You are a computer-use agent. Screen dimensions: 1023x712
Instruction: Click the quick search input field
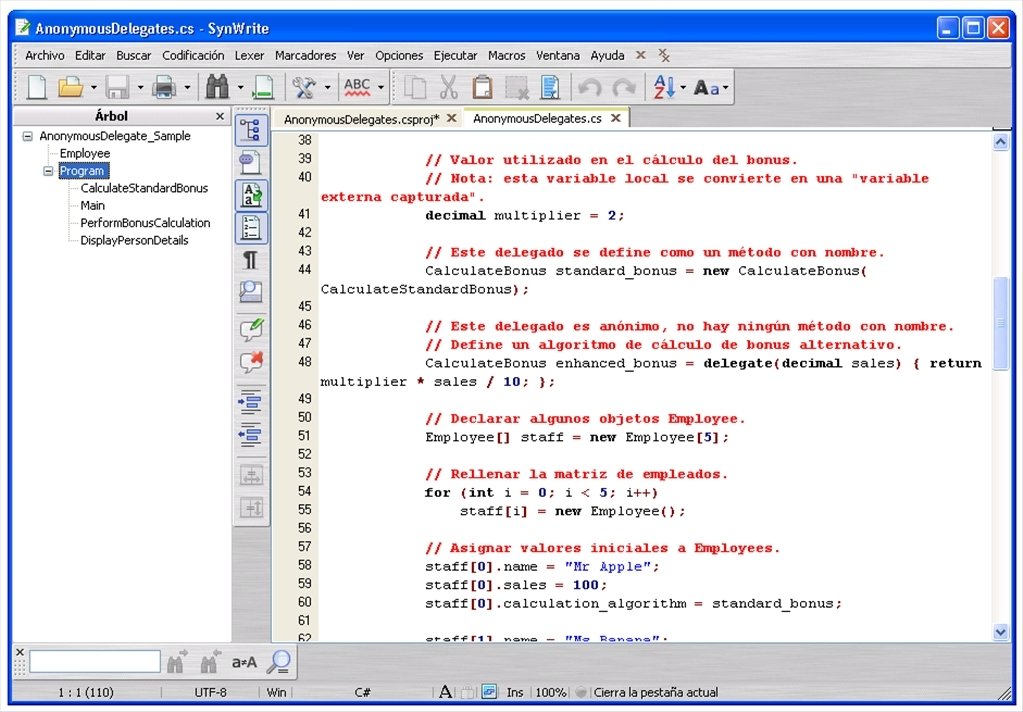tap(95, 662)
